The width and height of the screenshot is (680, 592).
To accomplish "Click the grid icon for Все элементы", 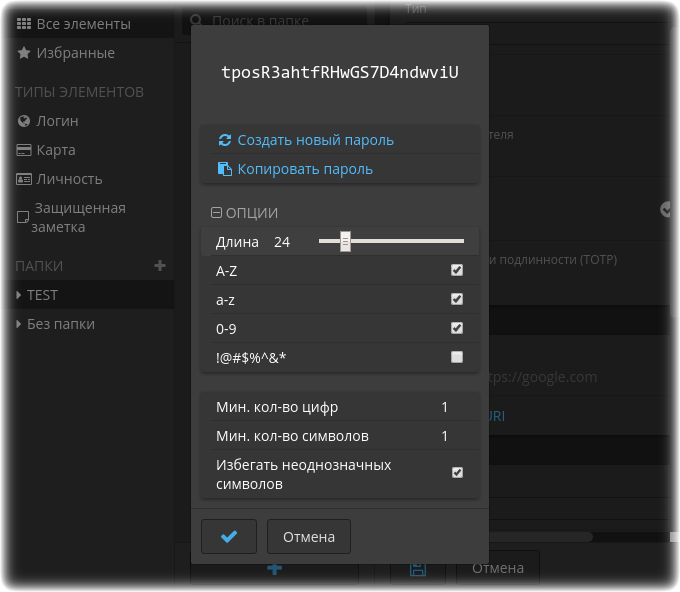I will coord(24,24).
